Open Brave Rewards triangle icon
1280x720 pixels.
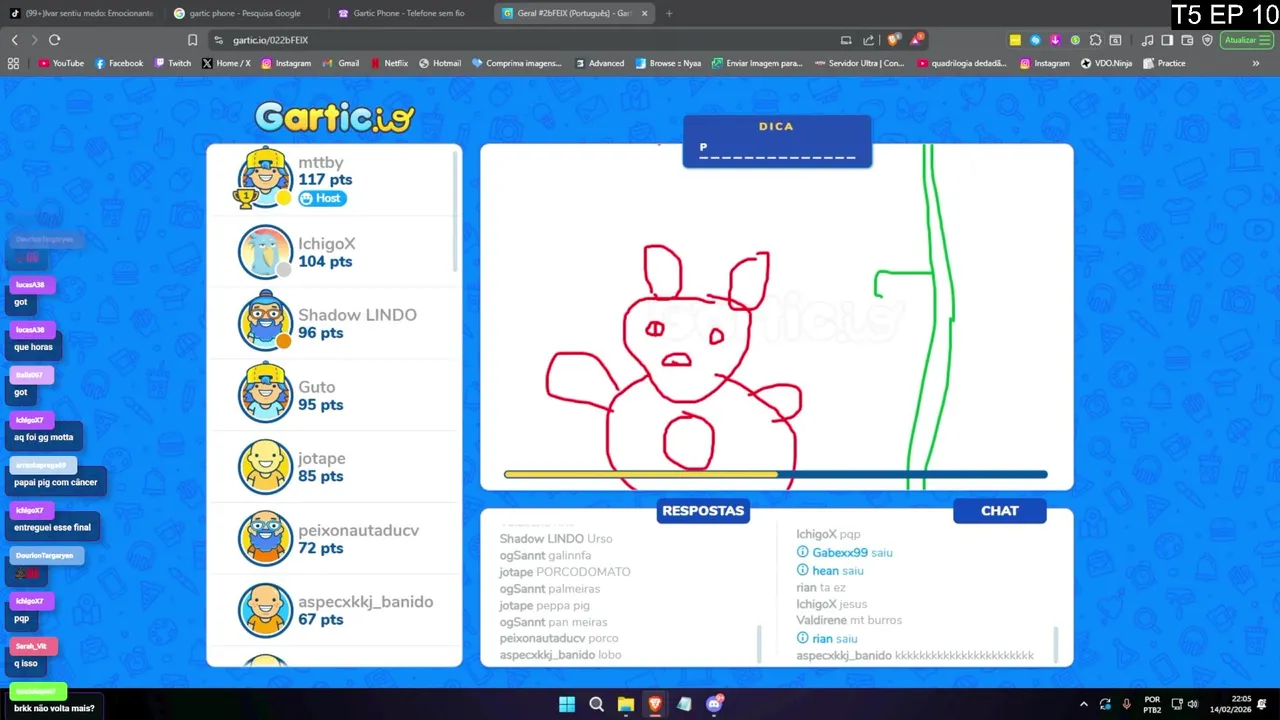[917, 40]
